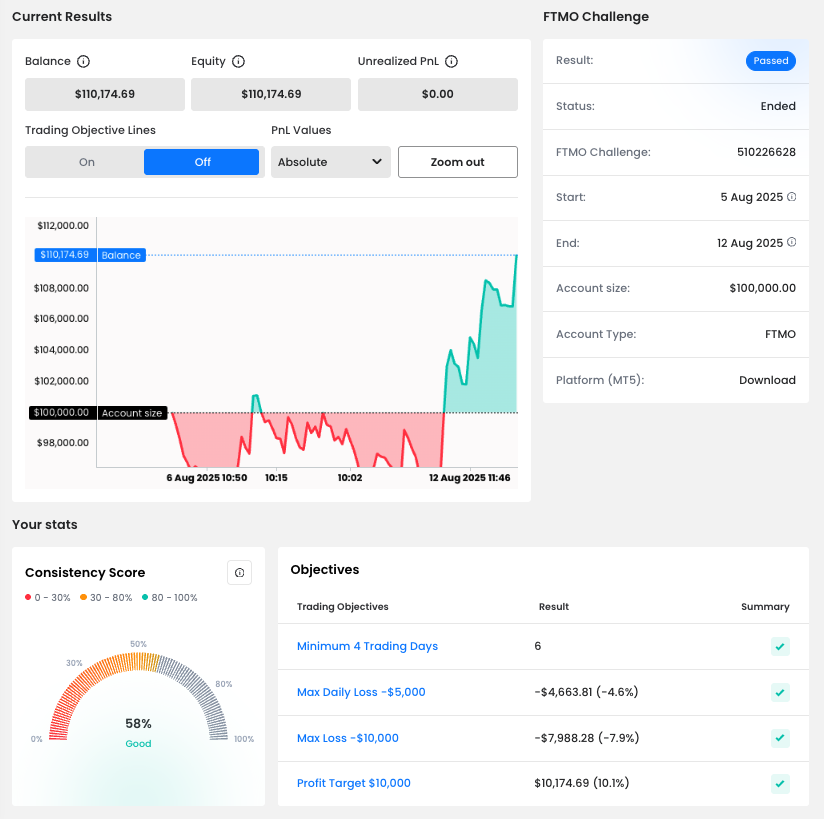This screenshot has height=819, width=824.
Task: Click the Max Loss summary checkmark
Action: [780, 738]
